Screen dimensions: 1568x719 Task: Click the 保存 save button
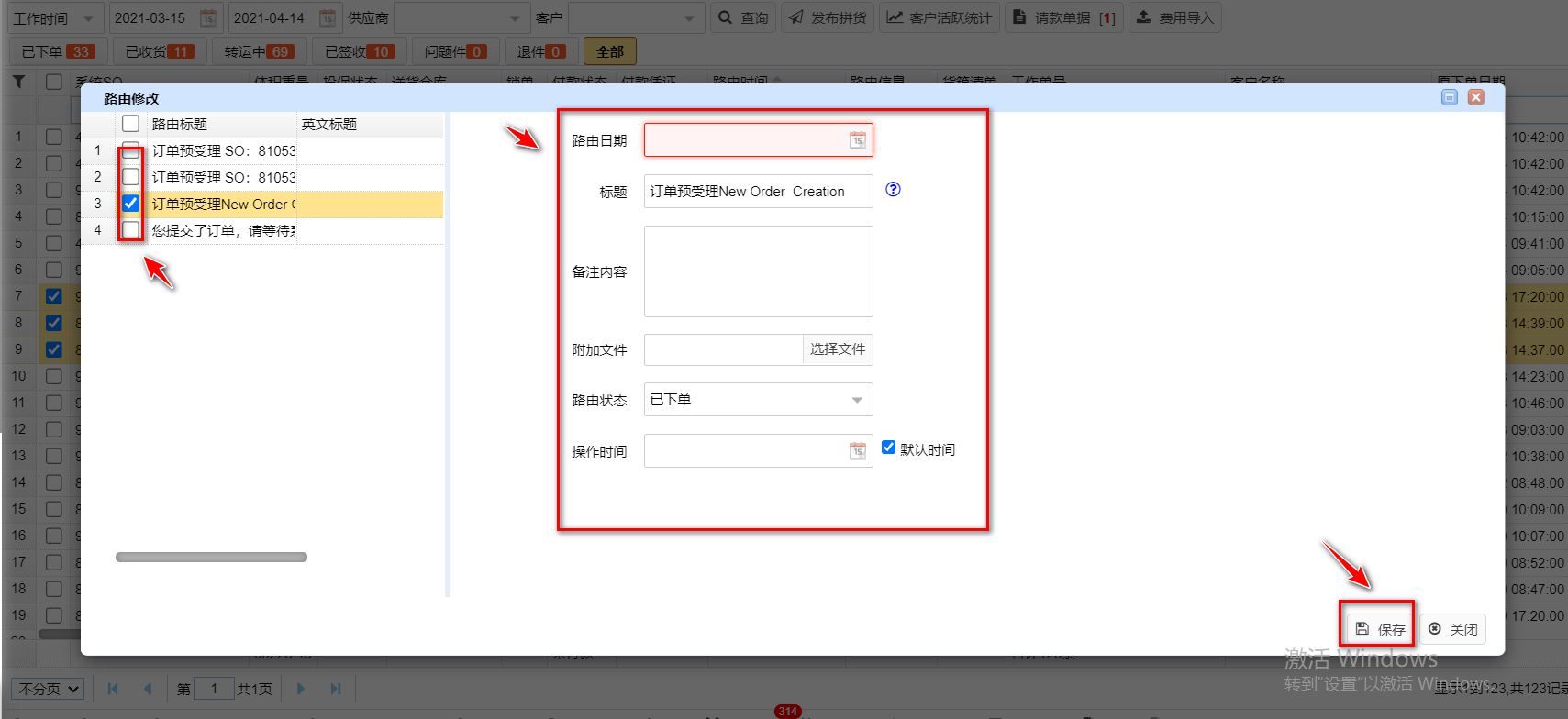tap(1380, 629)
